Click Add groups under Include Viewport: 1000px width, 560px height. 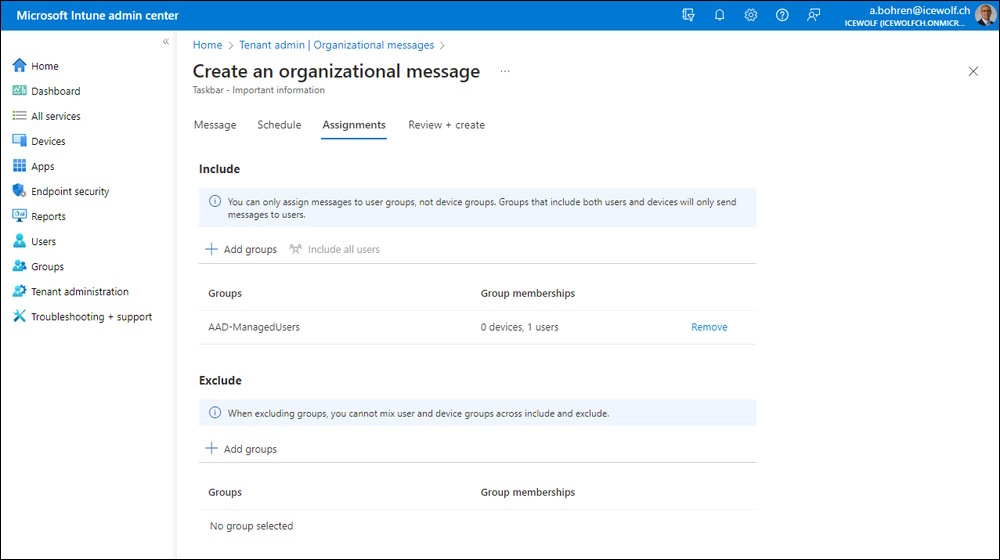241,249
